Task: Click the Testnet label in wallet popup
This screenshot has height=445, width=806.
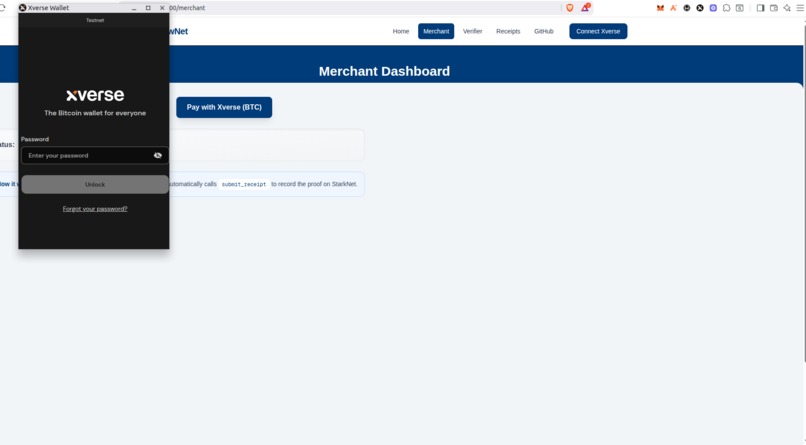Action: (95, 20)
